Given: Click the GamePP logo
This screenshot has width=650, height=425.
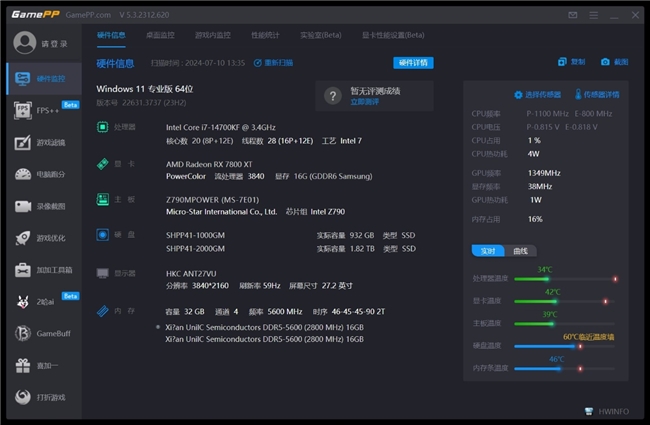Looking at the screenshot, I should [x=36, y=15].
